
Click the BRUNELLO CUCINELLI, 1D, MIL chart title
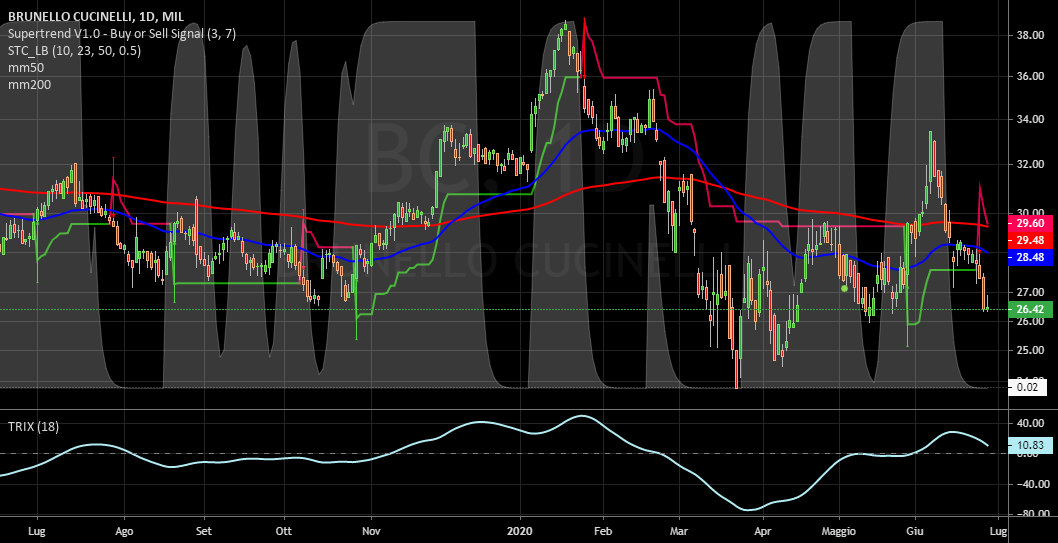pyautogui.click(x=95, y=17)
